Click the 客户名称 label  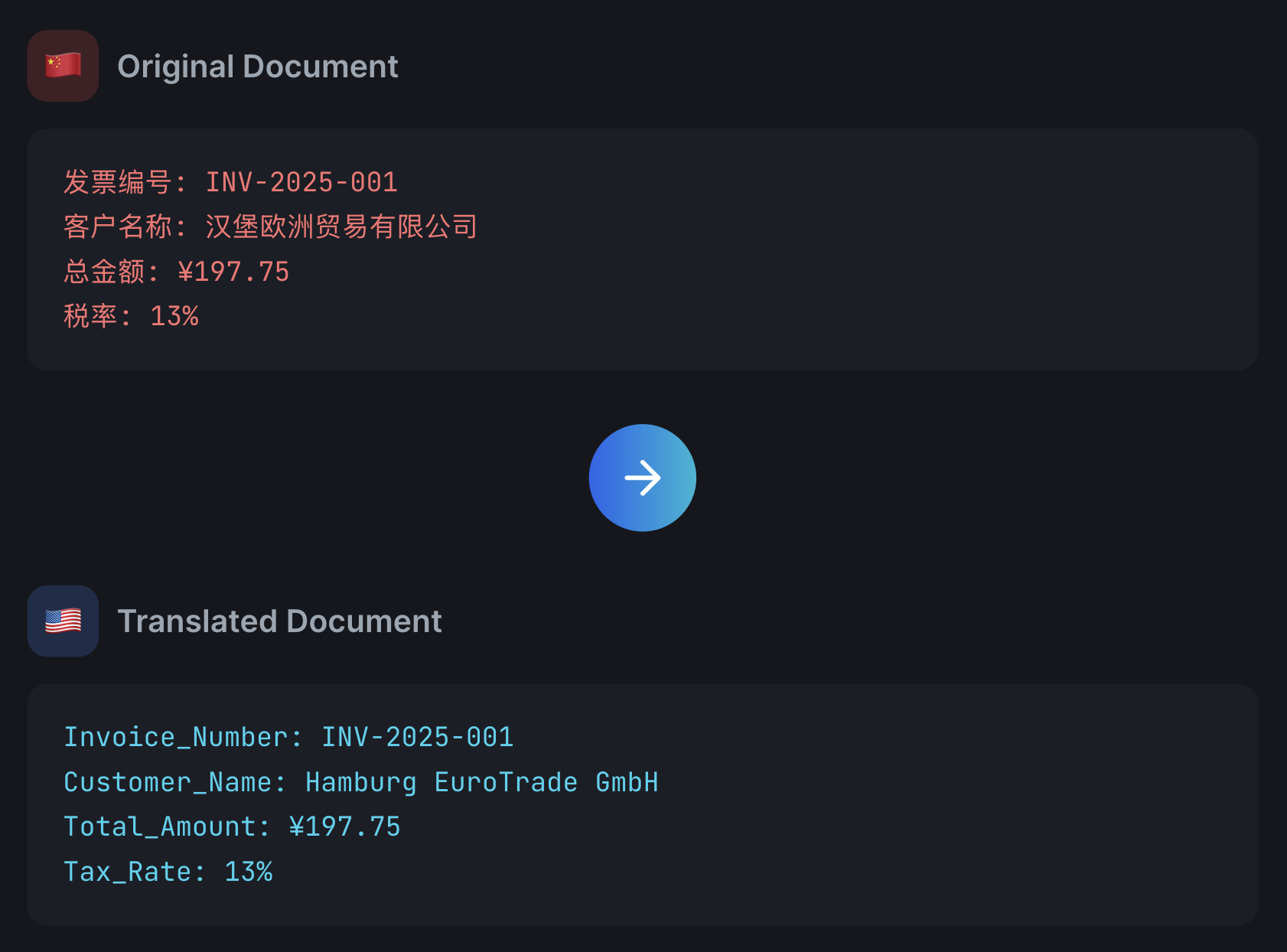click(117, 227)
